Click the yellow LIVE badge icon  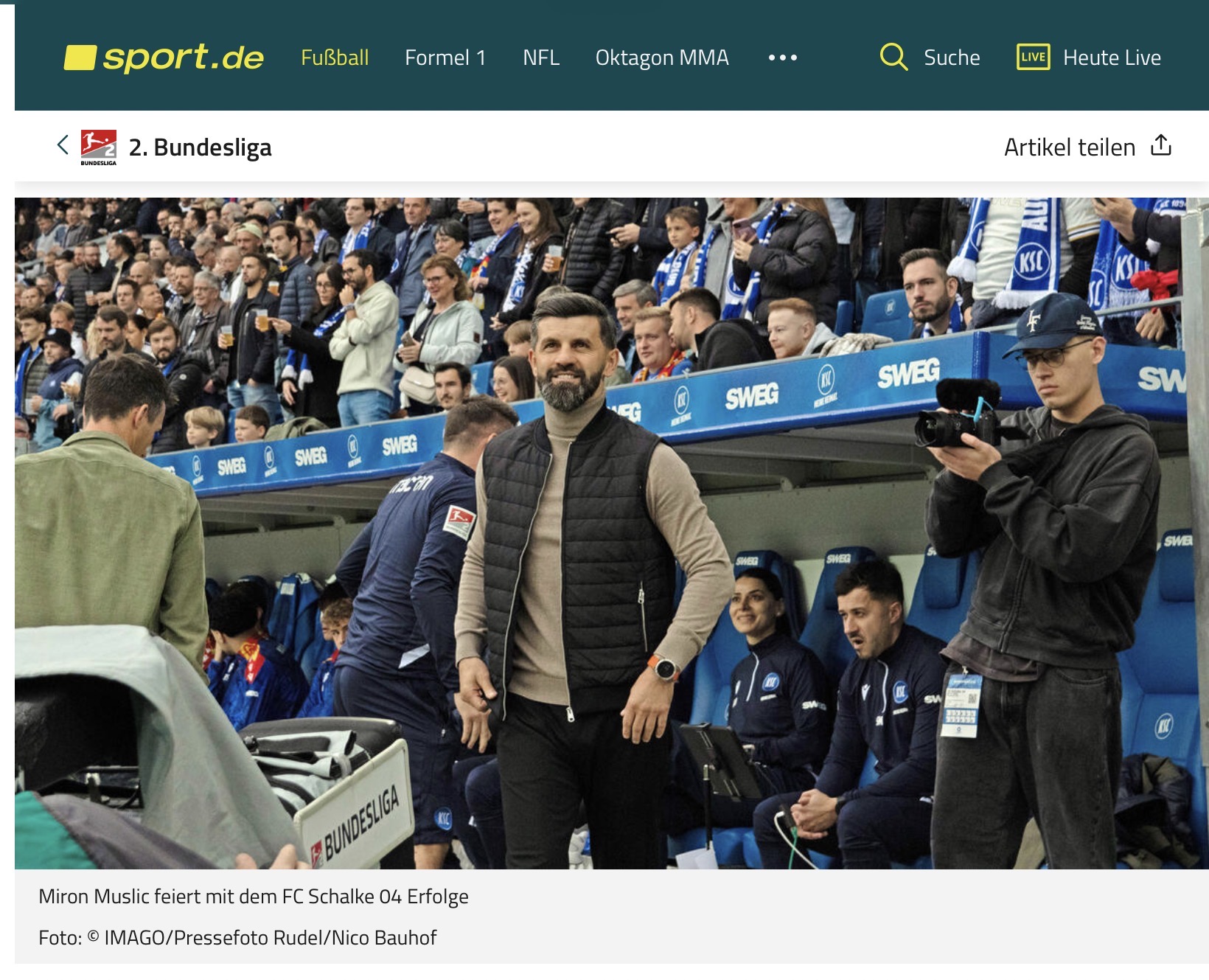[1033, 57]
